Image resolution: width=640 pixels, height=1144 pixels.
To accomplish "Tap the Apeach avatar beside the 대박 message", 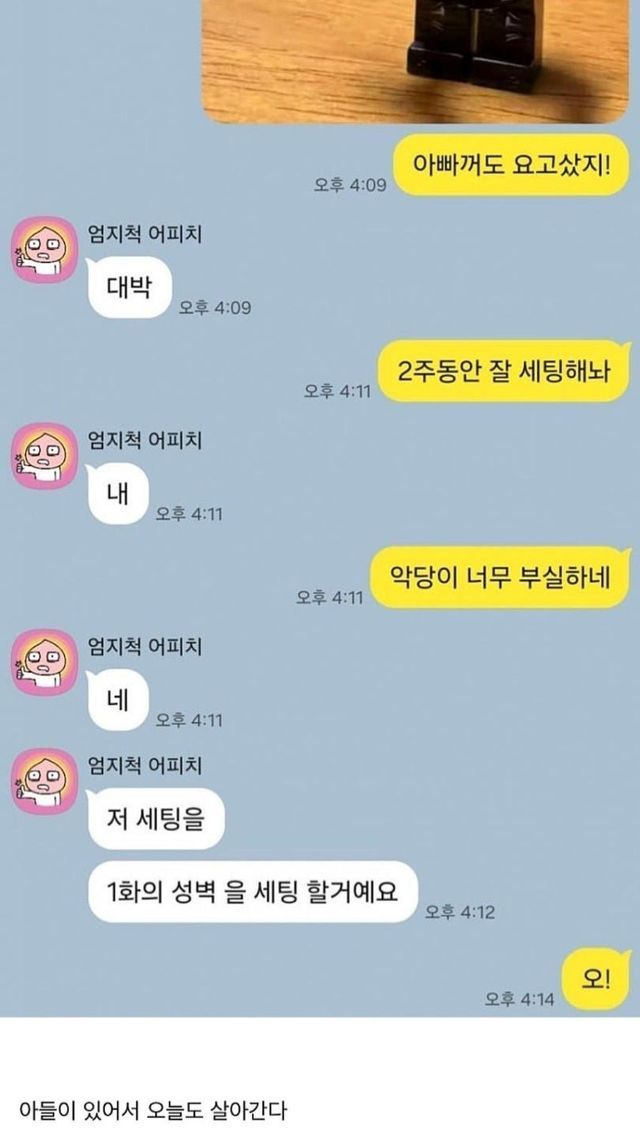I will point(44,250).
